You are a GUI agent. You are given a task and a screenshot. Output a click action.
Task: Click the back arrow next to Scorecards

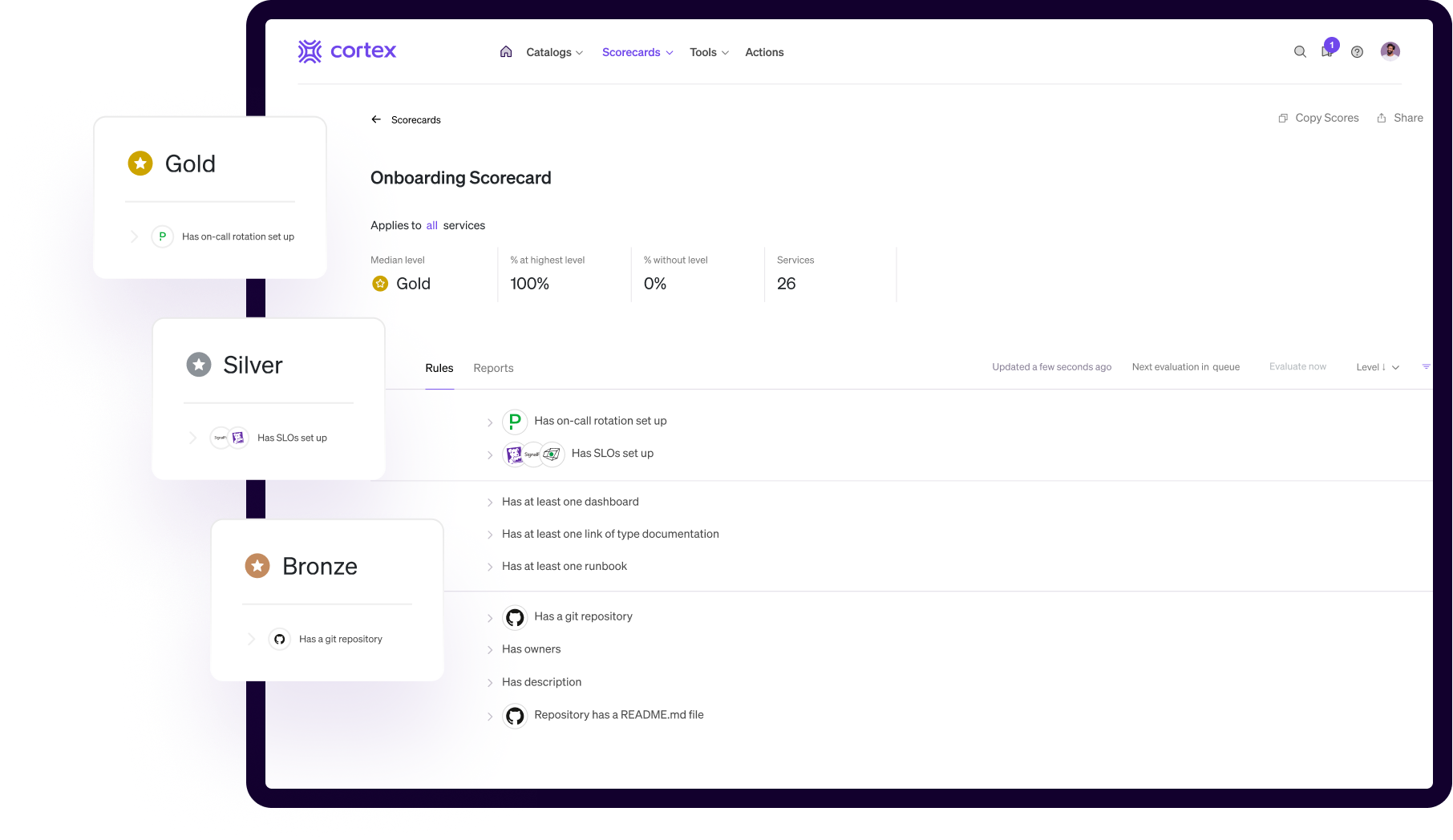[376, 119]
